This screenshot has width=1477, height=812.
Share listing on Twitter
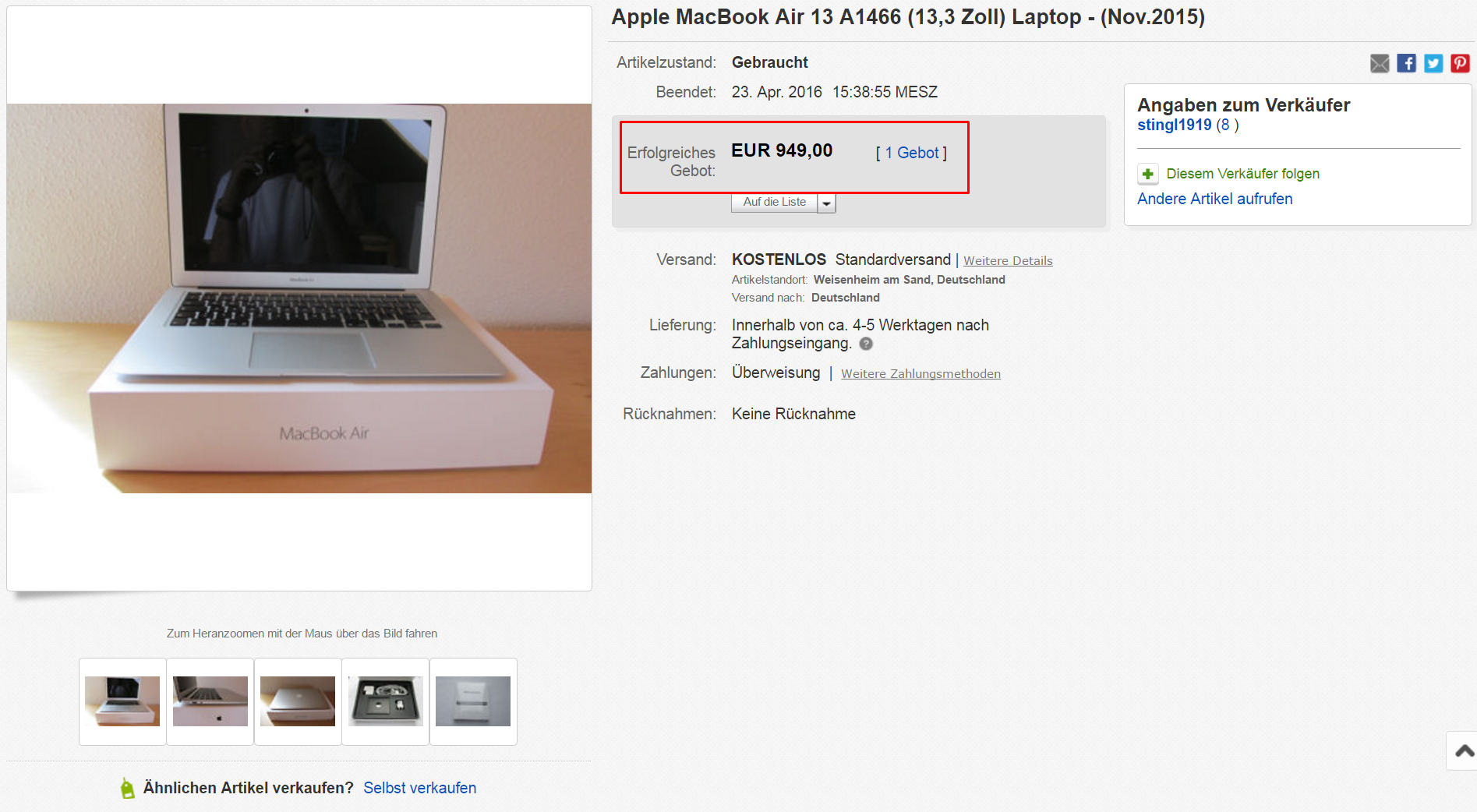(x=1433, y=64)
